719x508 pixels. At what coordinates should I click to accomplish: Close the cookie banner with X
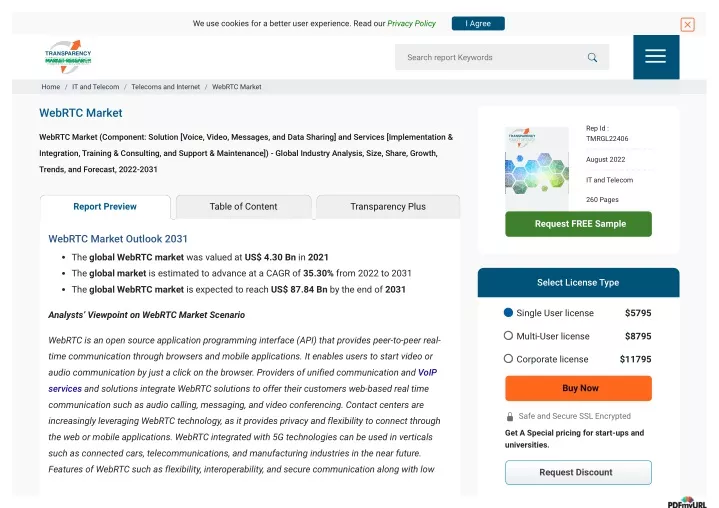tap(687, 24)
